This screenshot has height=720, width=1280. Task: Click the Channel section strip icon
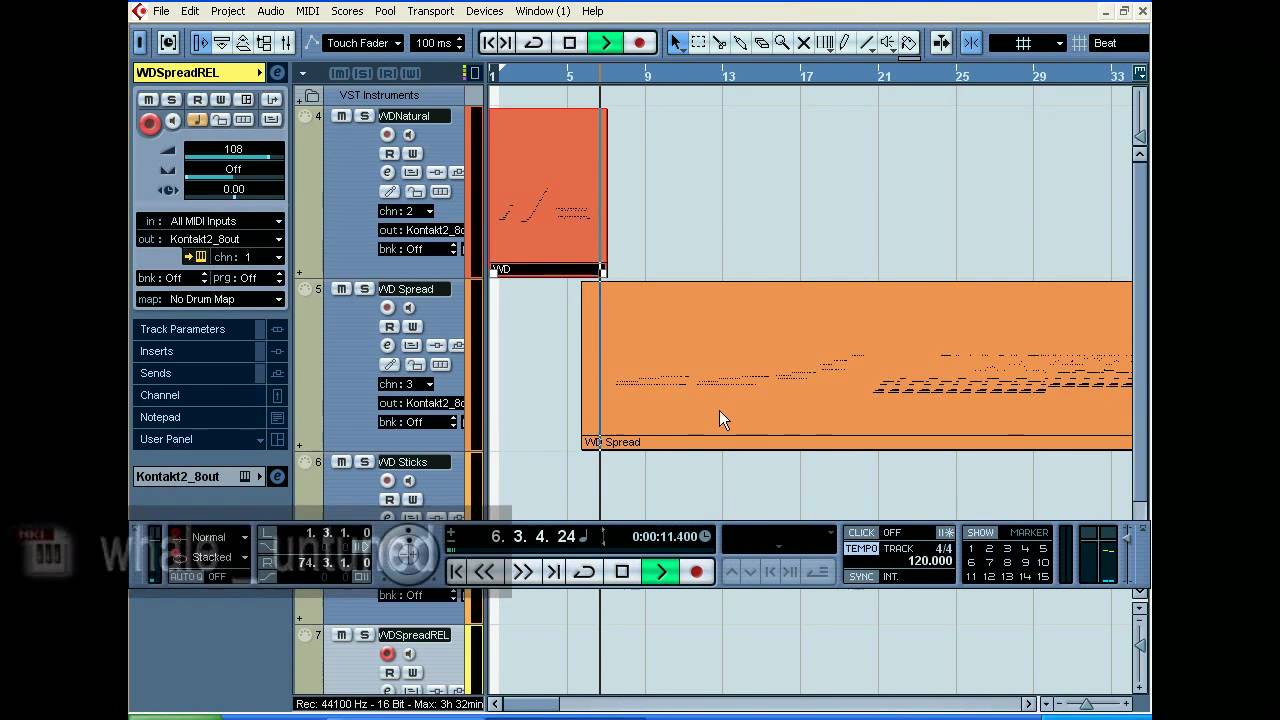point(277,395)
